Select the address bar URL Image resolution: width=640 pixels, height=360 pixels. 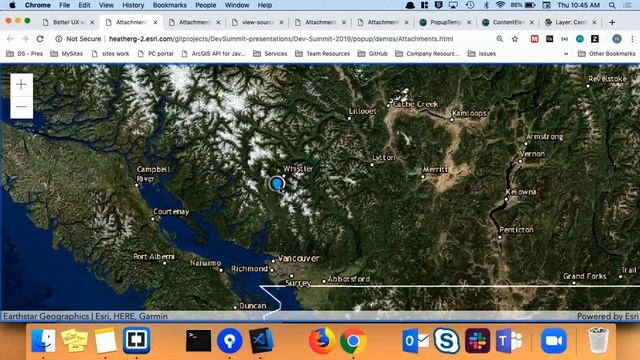pos(281,39)
